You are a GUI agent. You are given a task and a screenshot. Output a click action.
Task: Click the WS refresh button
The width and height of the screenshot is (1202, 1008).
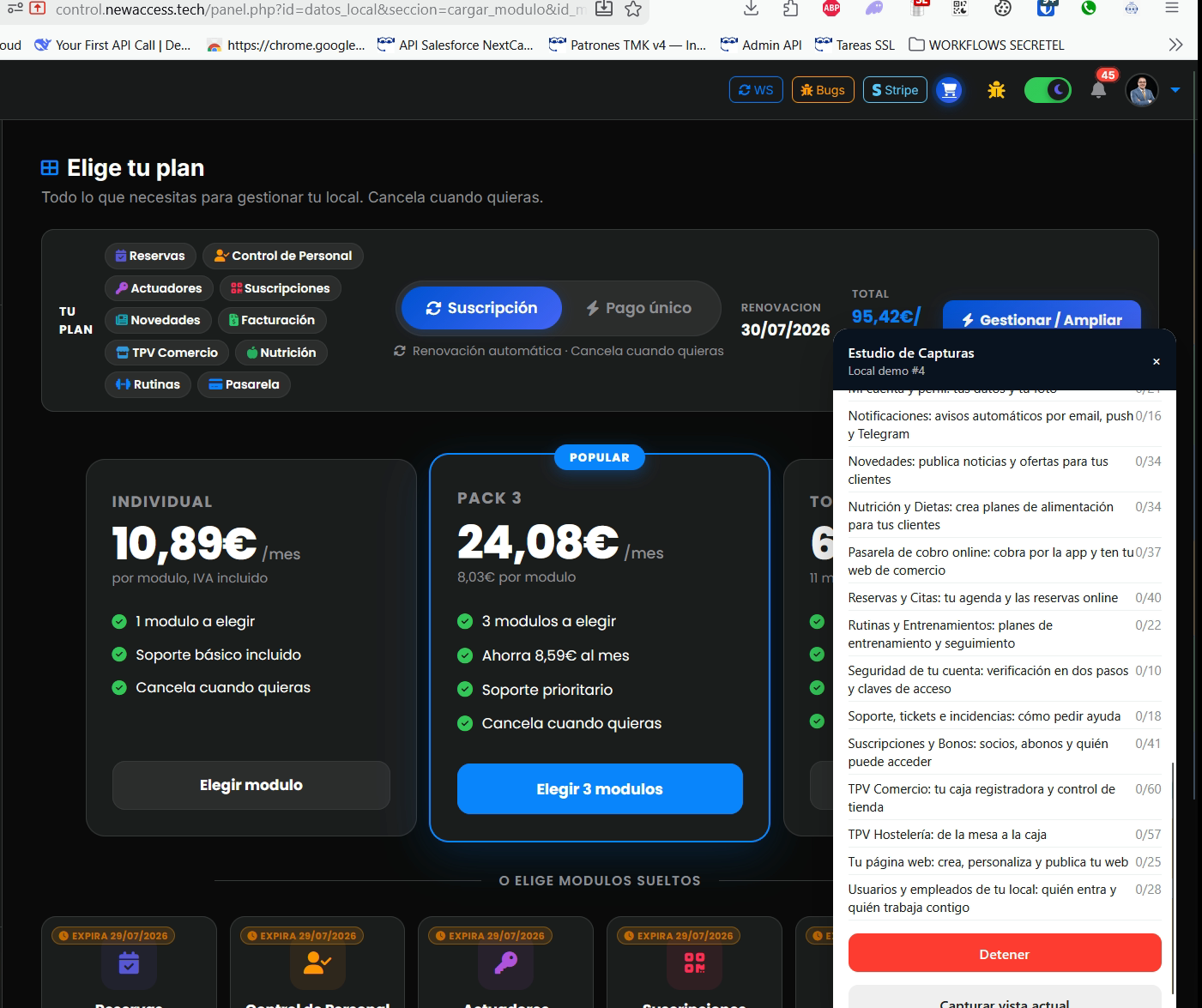756,90
